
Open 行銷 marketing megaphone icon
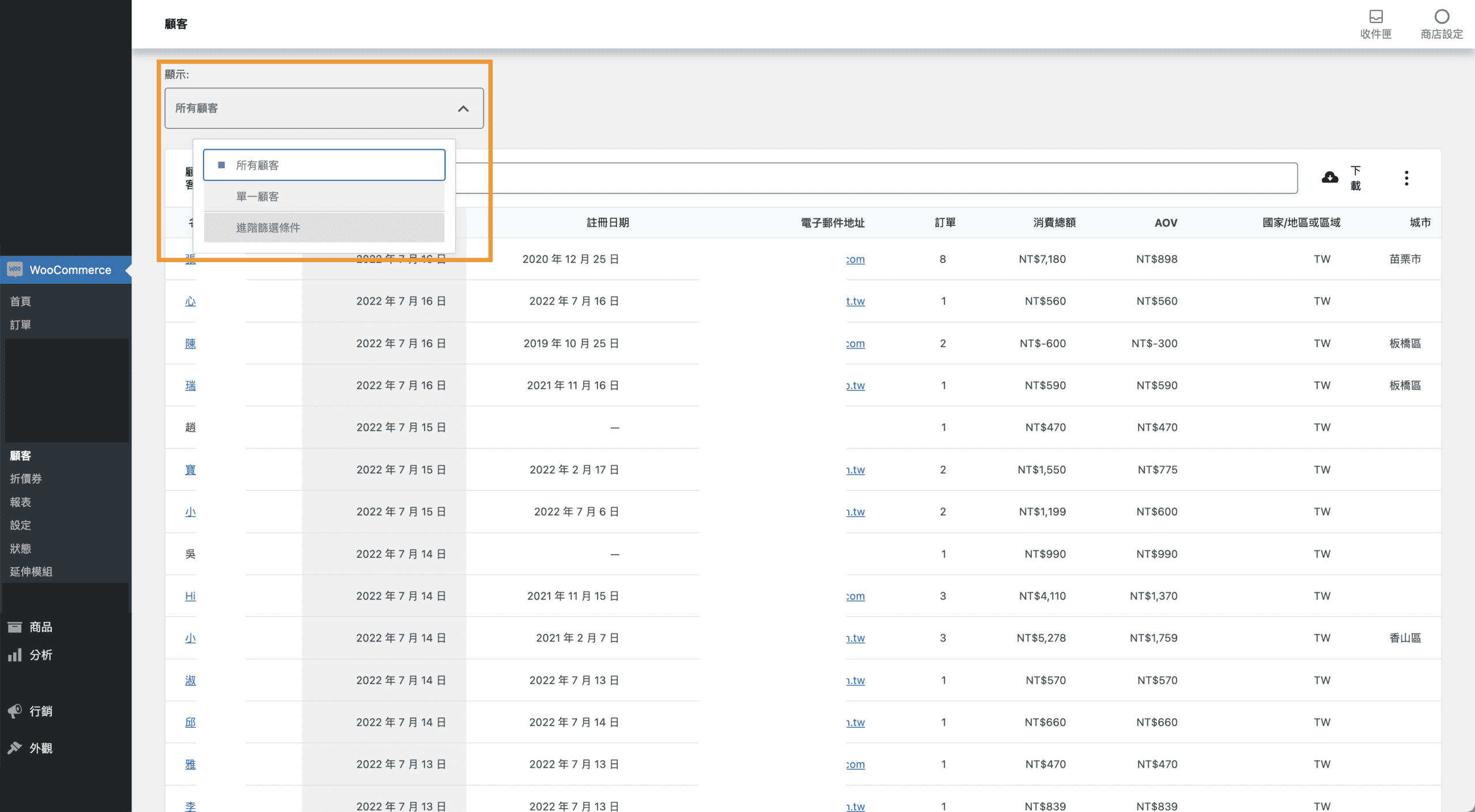(15, 711)
